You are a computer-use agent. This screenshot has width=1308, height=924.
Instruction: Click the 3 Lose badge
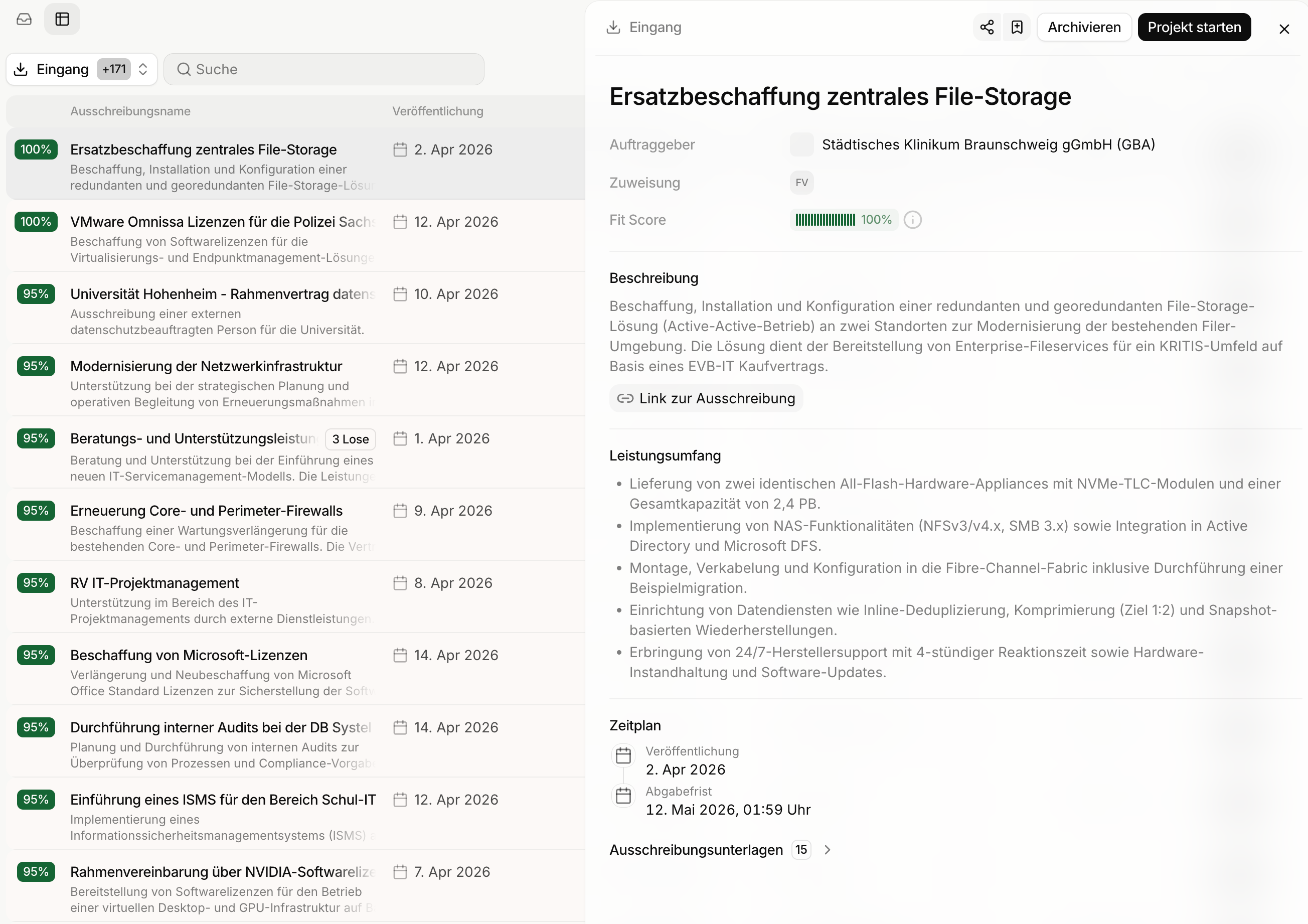(351, 439)
